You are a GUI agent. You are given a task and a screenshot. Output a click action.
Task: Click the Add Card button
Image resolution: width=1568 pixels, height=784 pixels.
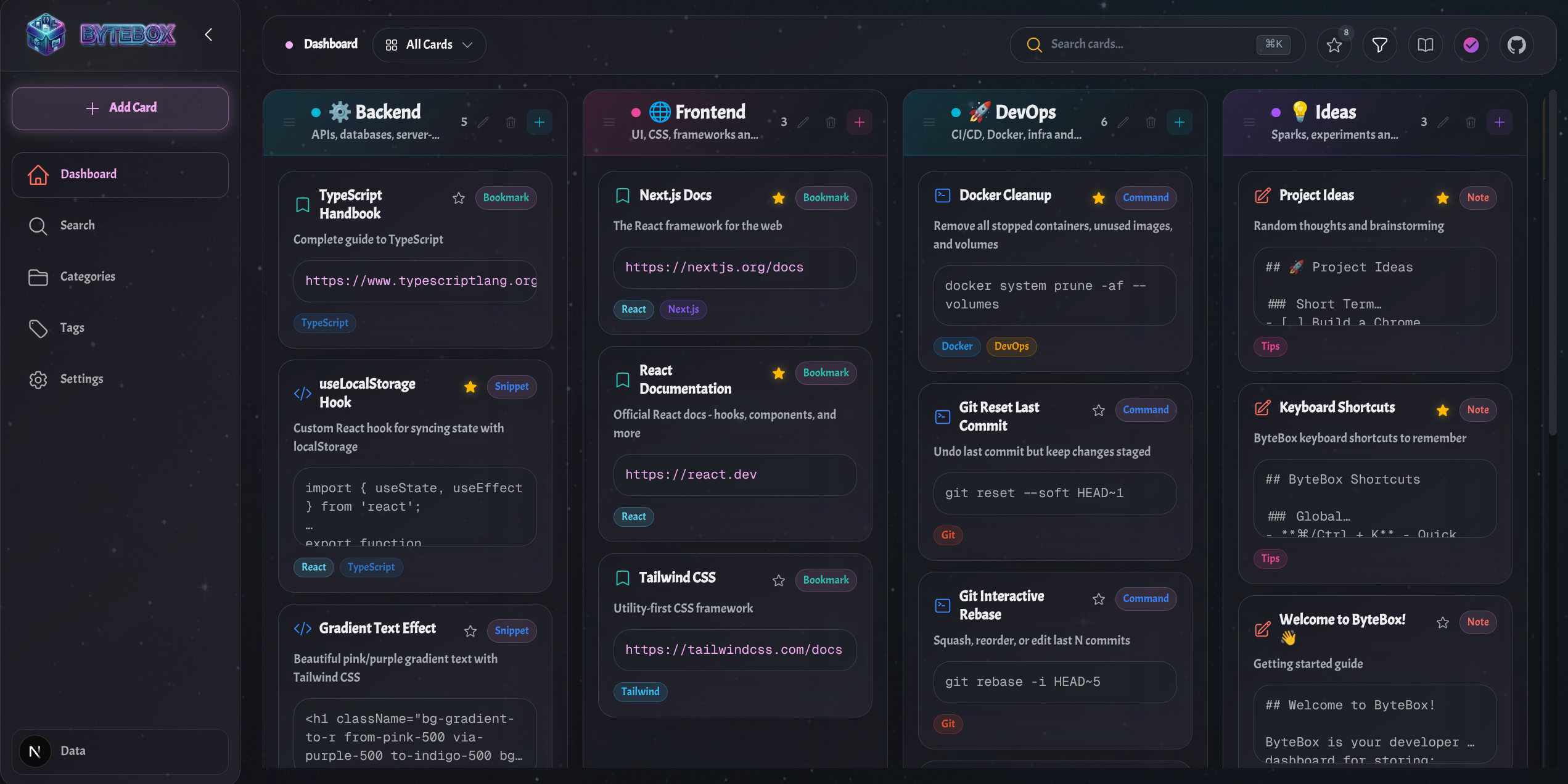tap(120, 107)
